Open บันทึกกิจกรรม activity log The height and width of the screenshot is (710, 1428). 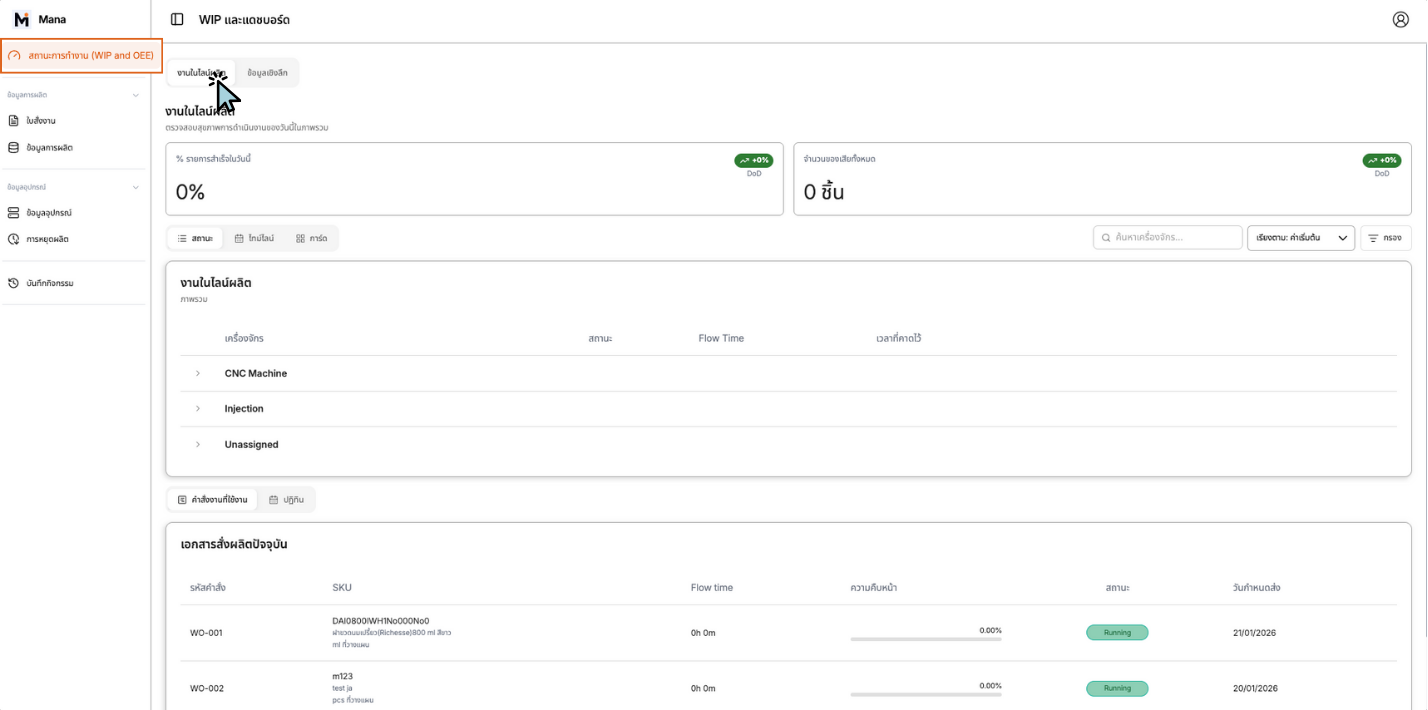click(50, 284)
